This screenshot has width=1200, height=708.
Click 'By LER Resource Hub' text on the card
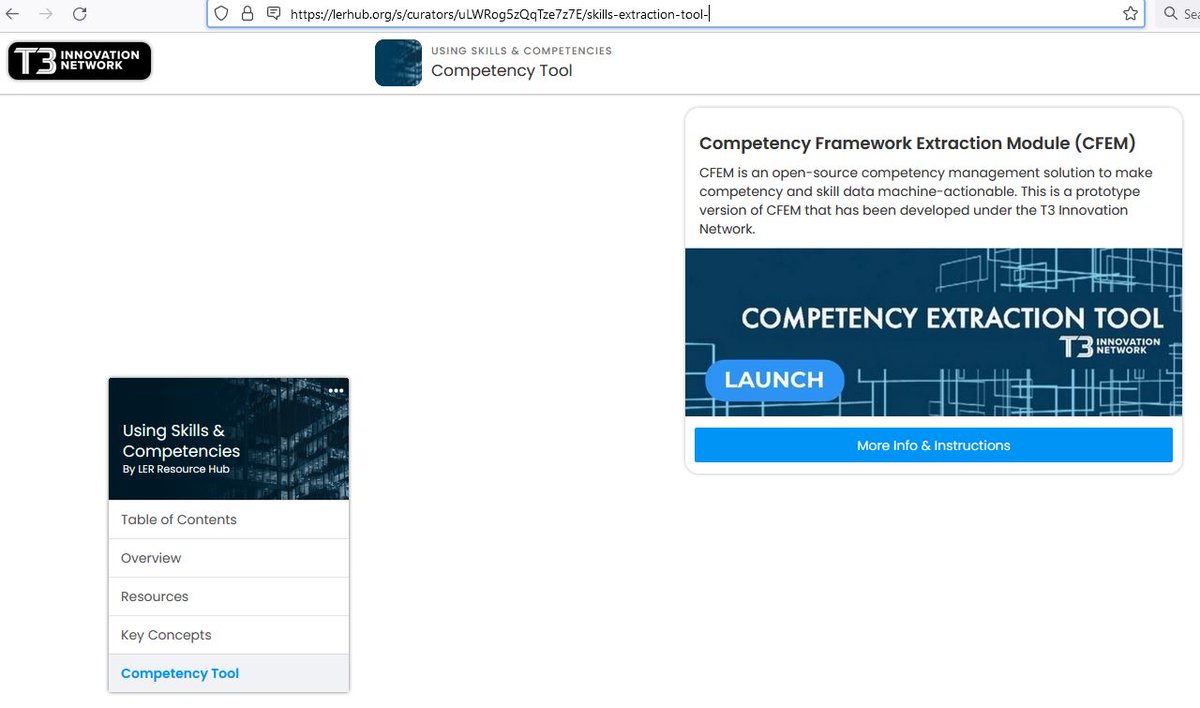click(x=178, y=469)
